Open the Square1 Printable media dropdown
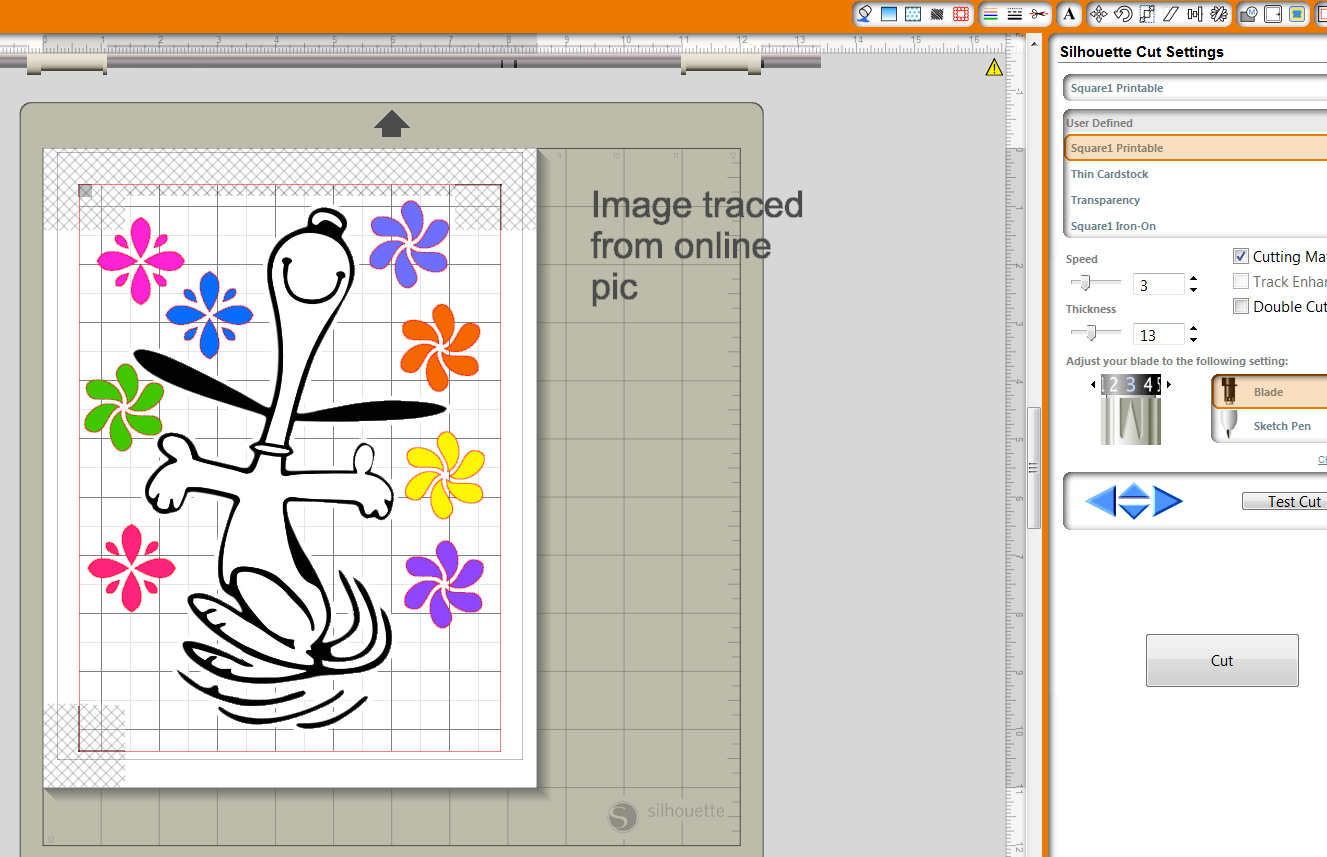Screen dimensions: 1327x857 click(x=1195, y=88)
